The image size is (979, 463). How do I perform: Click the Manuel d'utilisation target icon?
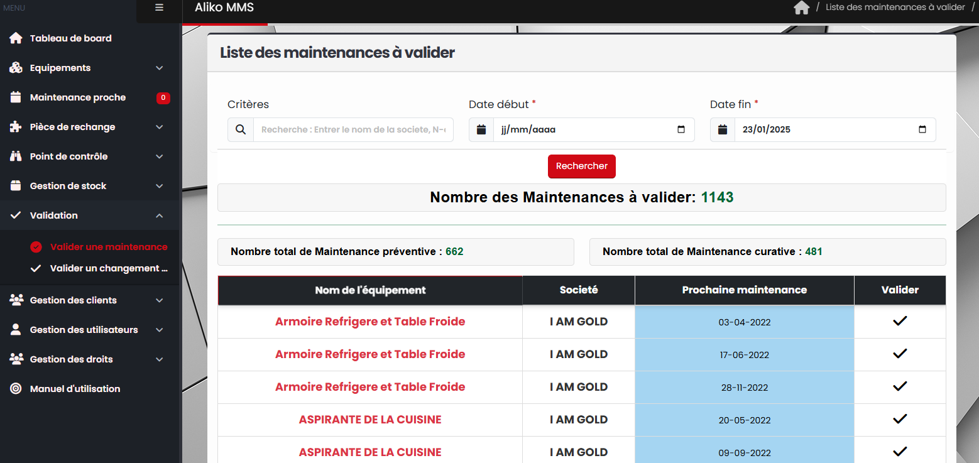tap(15, 389)
